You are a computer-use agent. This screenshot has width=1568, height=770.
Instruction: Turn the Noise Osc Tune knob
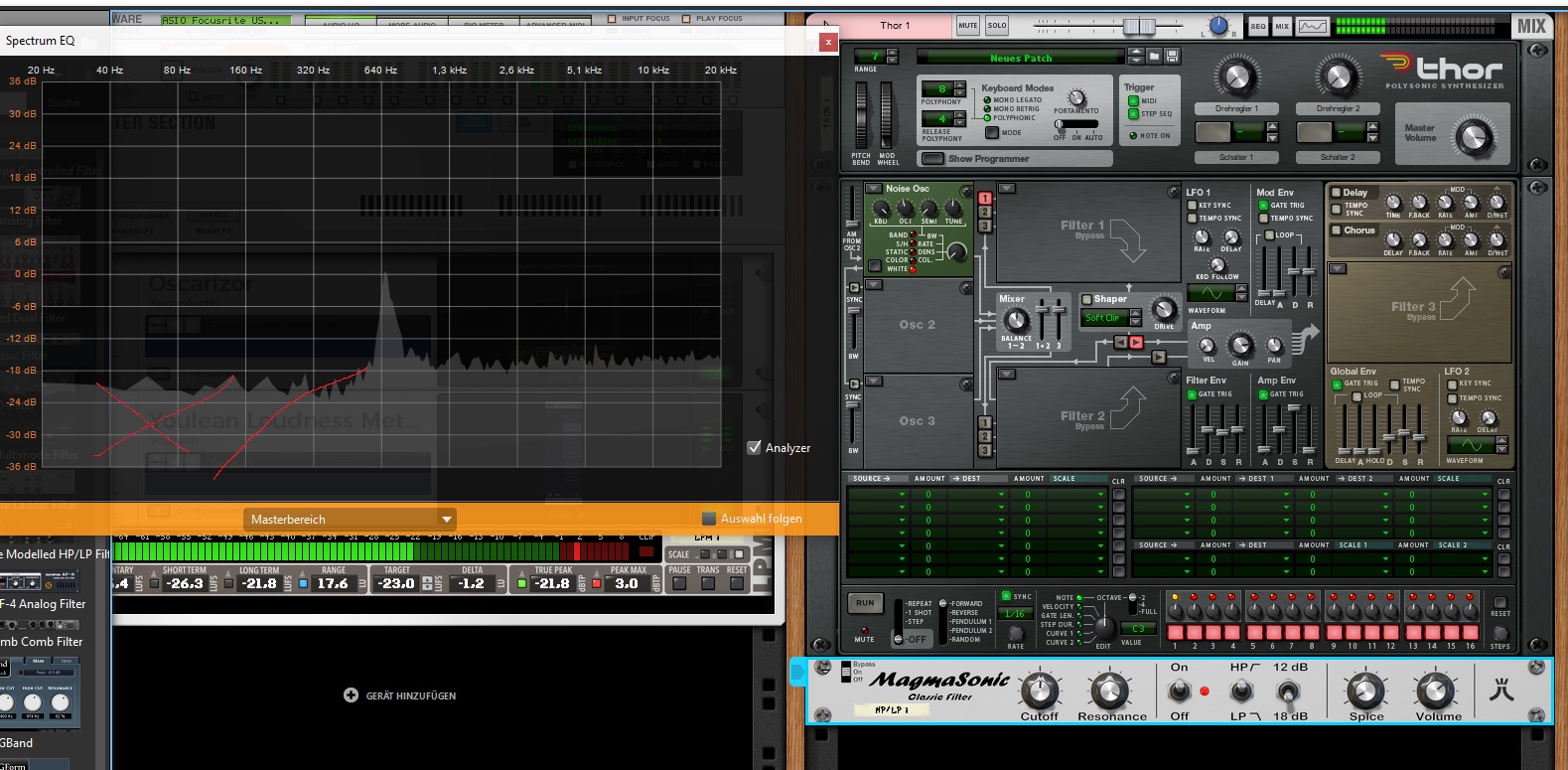point(953,209)
